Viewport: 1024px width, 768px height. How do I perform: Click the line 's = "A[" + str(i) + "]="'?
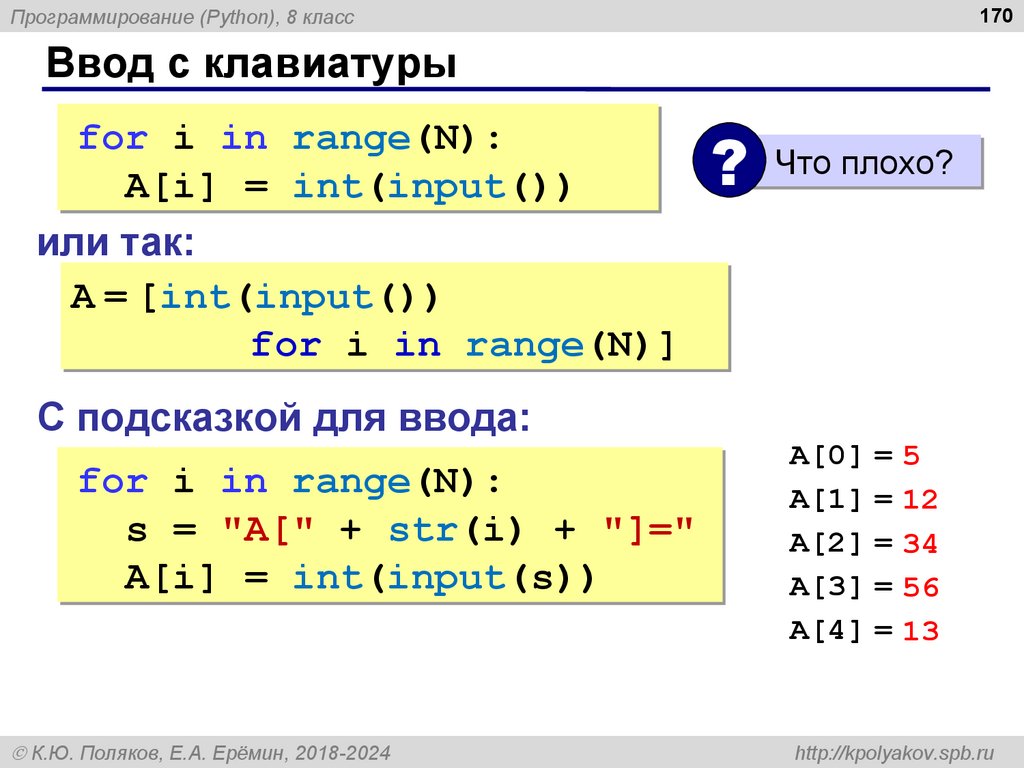pos(409,529)
